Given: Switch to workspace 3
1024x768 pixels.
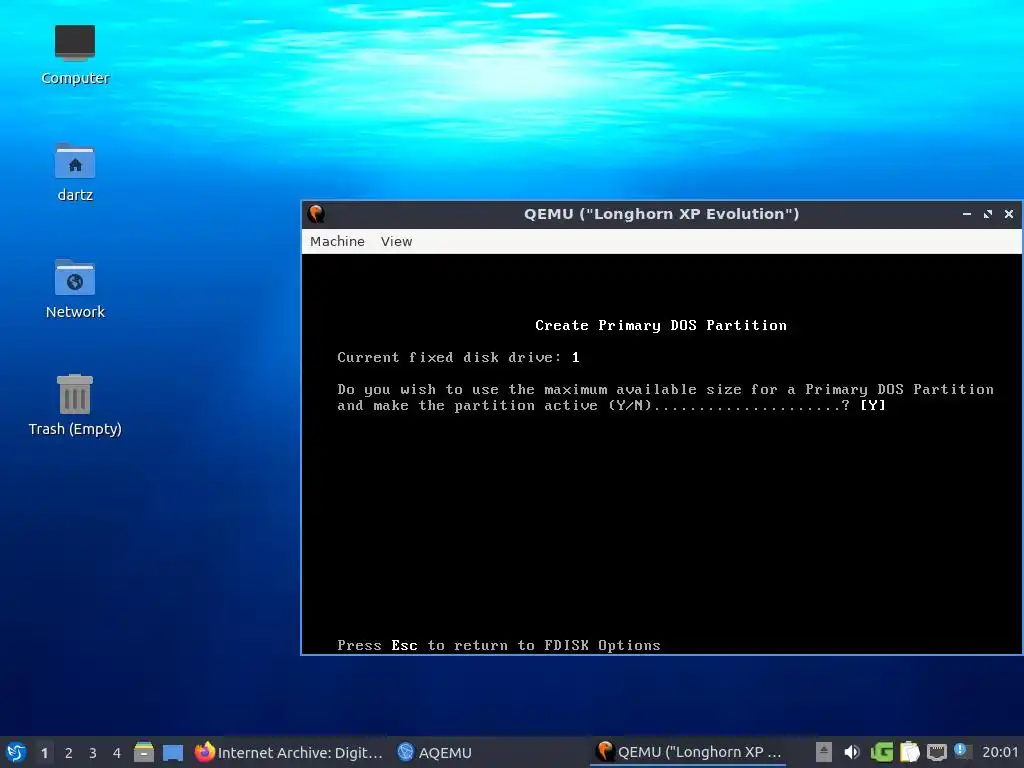Looking at the screenshot, I should pos(93,752).
